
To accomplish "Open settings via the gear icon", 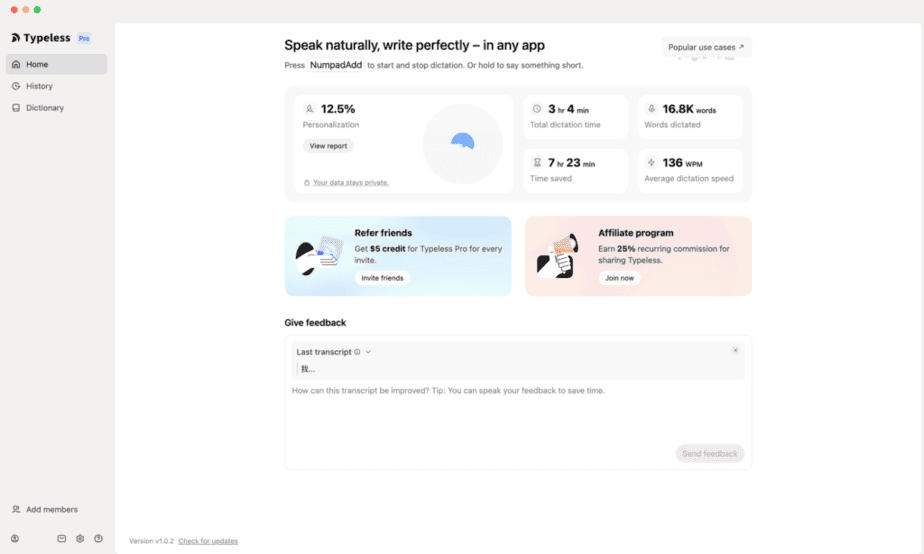I will pyautogui.click(x=80, y=539).
